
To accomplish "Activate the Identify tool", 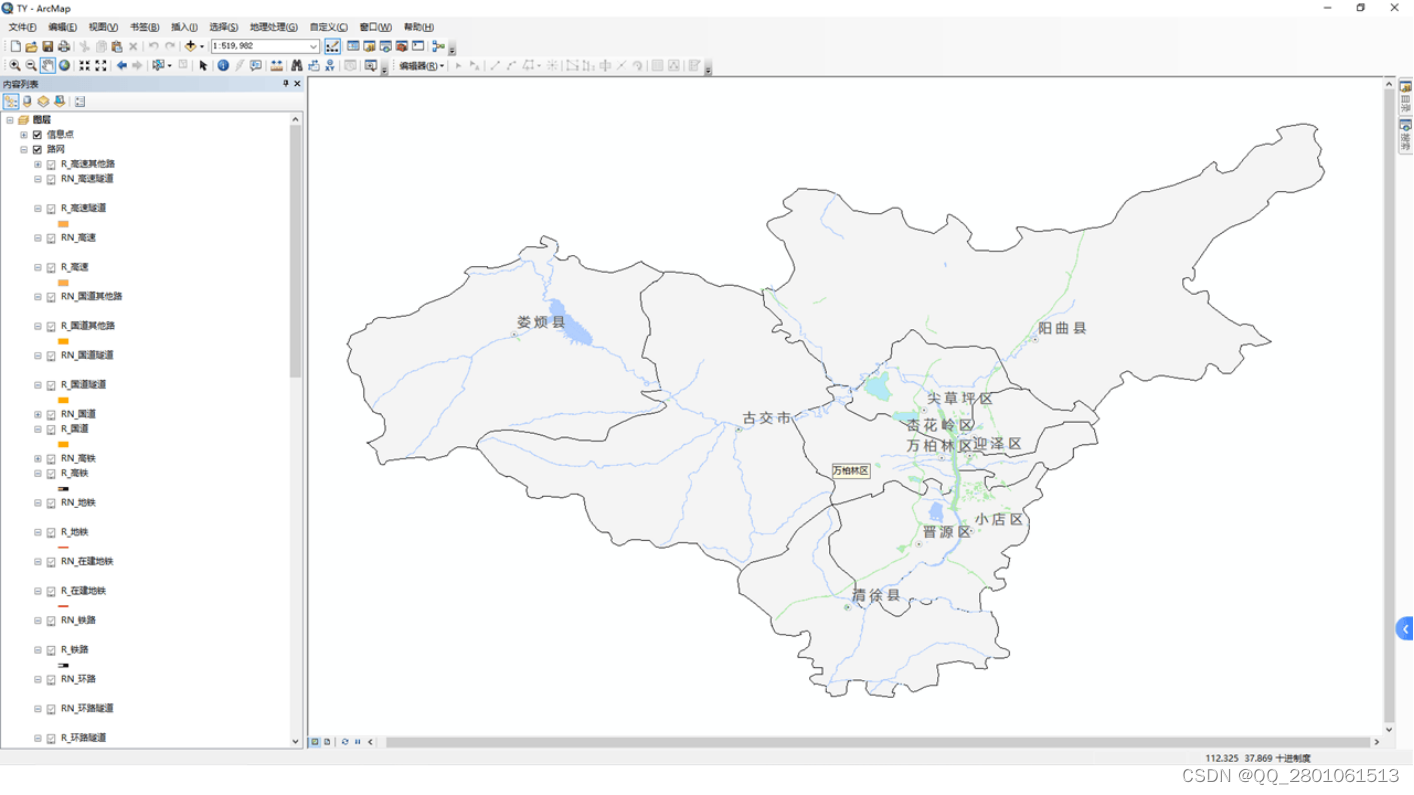I will [223, 65].
